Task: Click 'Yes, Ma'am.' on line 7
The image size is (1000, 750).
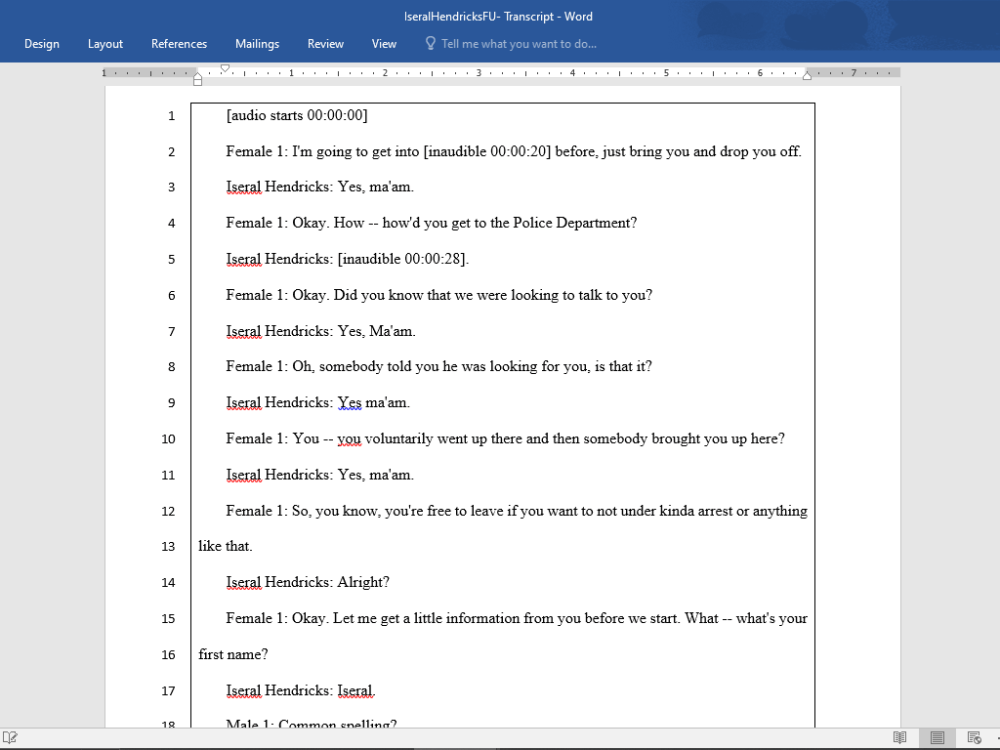Action: pyautogui.click(x=376, y=331)
